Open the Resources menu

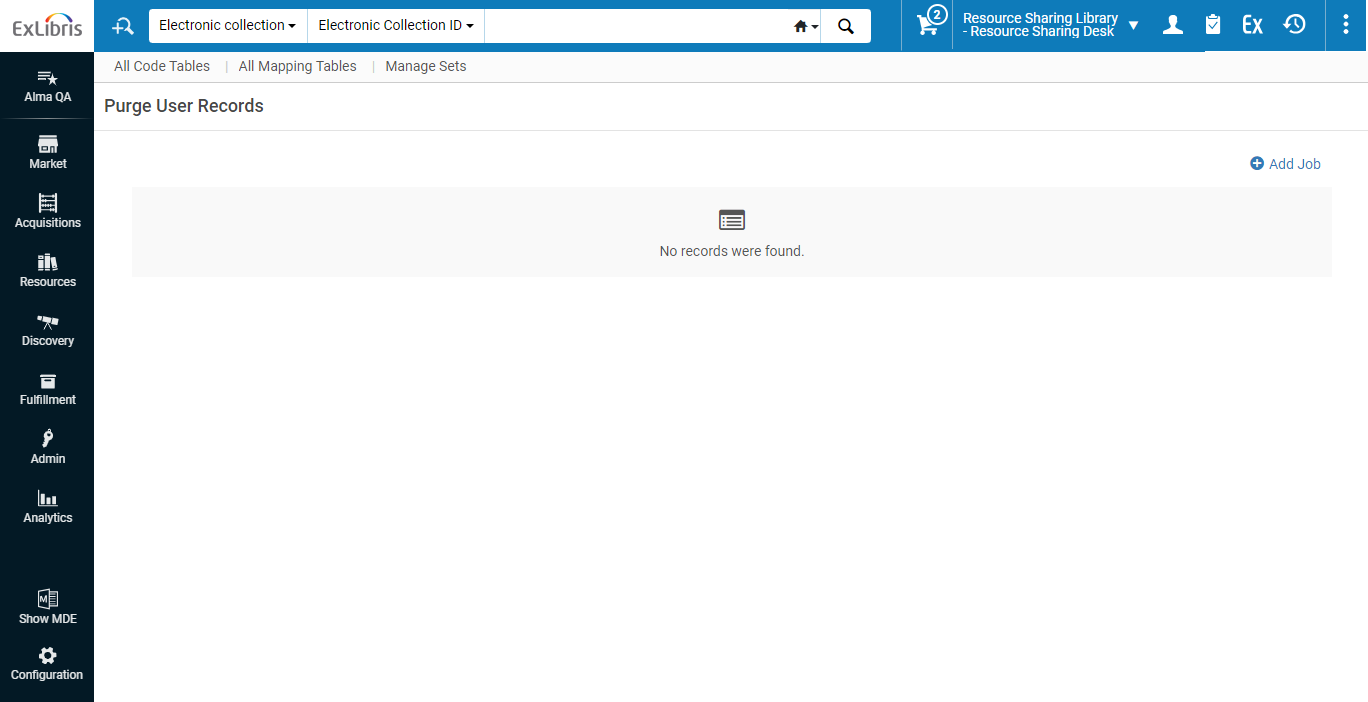click(47, 270)
